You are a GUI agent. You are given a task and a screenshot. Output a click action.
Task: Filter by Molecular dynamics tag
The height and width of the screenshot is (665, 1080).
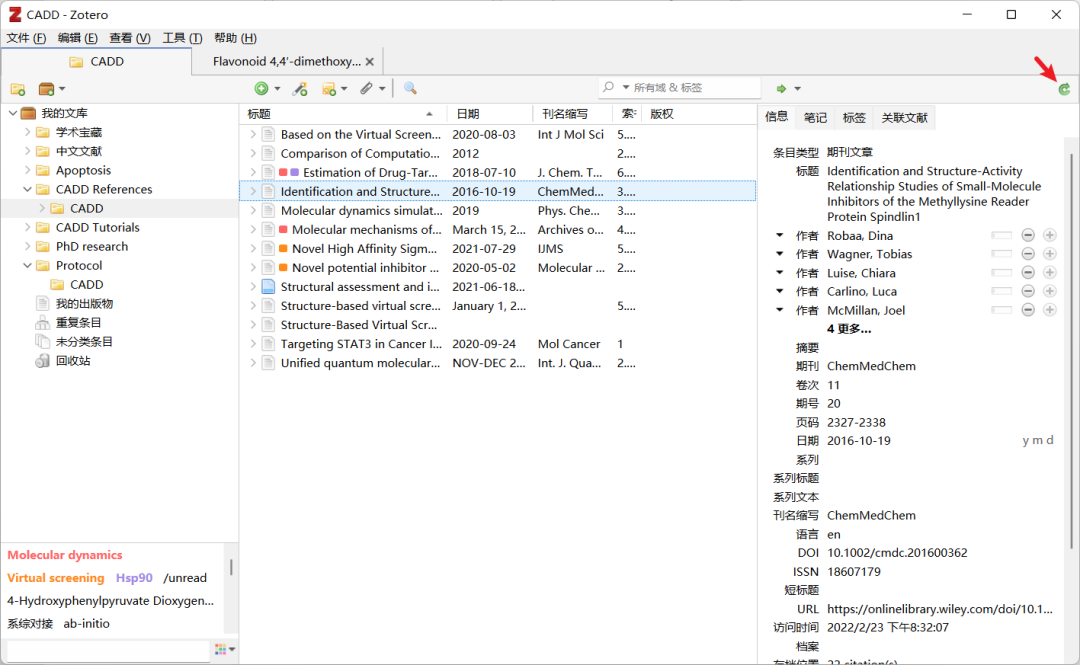pos(65,555)
